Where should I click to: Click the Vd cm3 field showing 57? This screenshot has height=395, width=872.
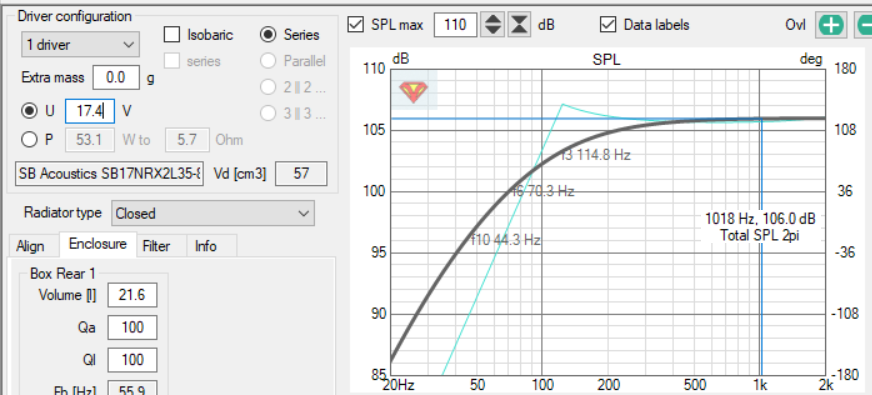tap(301, 174)
